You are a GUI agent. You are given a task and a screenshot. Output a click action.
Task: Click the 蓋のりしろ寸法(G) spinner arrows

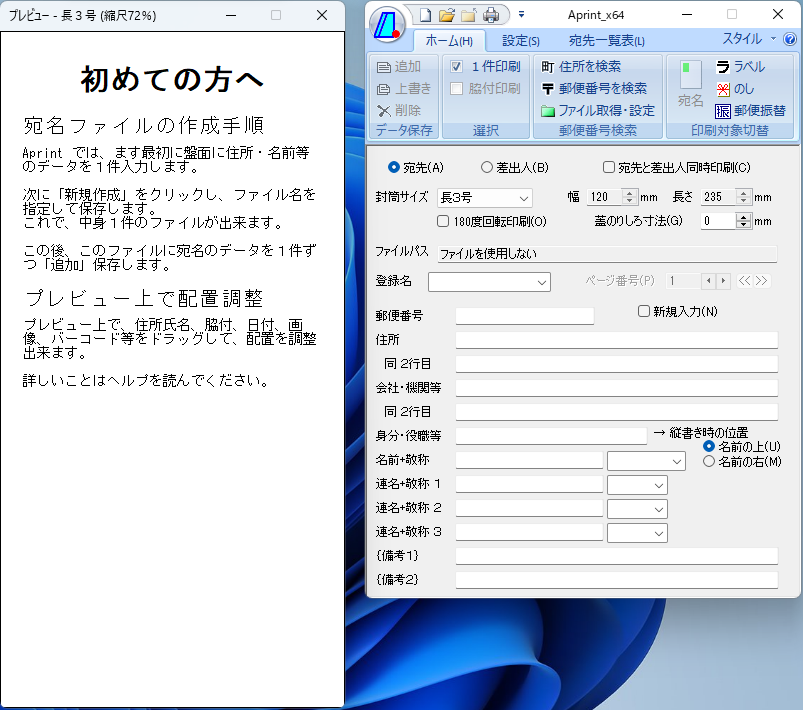click(x=743, y=221)
